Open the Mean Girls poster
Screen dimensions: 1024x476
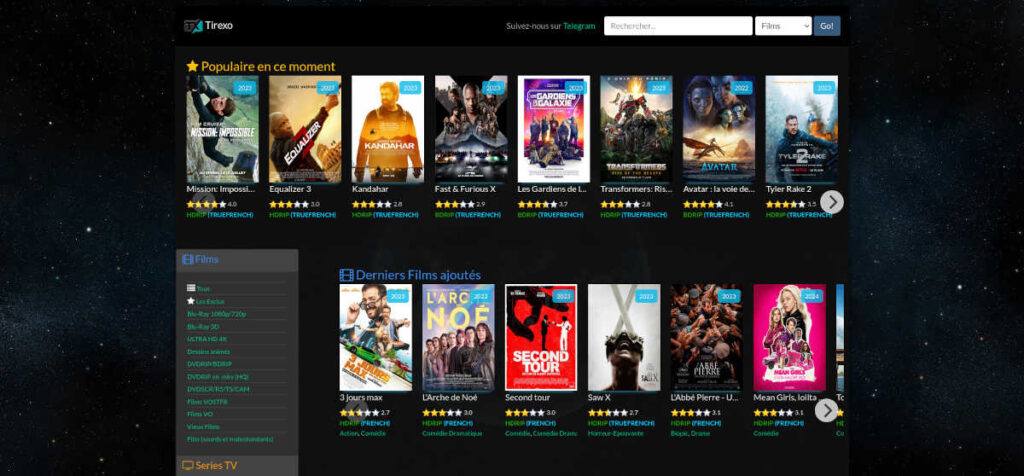click(x=790, y=338)
